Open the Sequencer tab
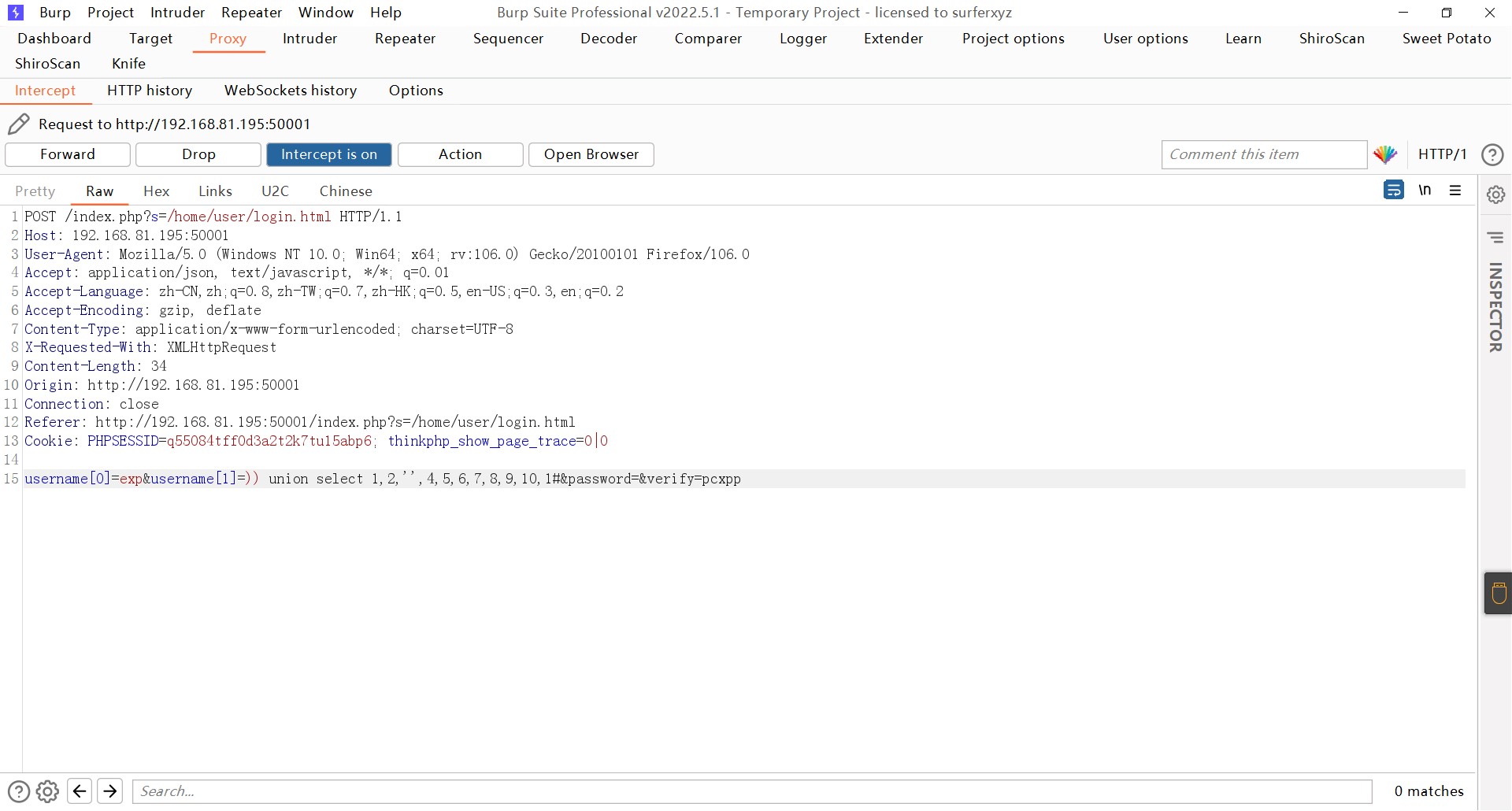The width and height of the screenshot is (1512, 811). click(x=508, y=39)
